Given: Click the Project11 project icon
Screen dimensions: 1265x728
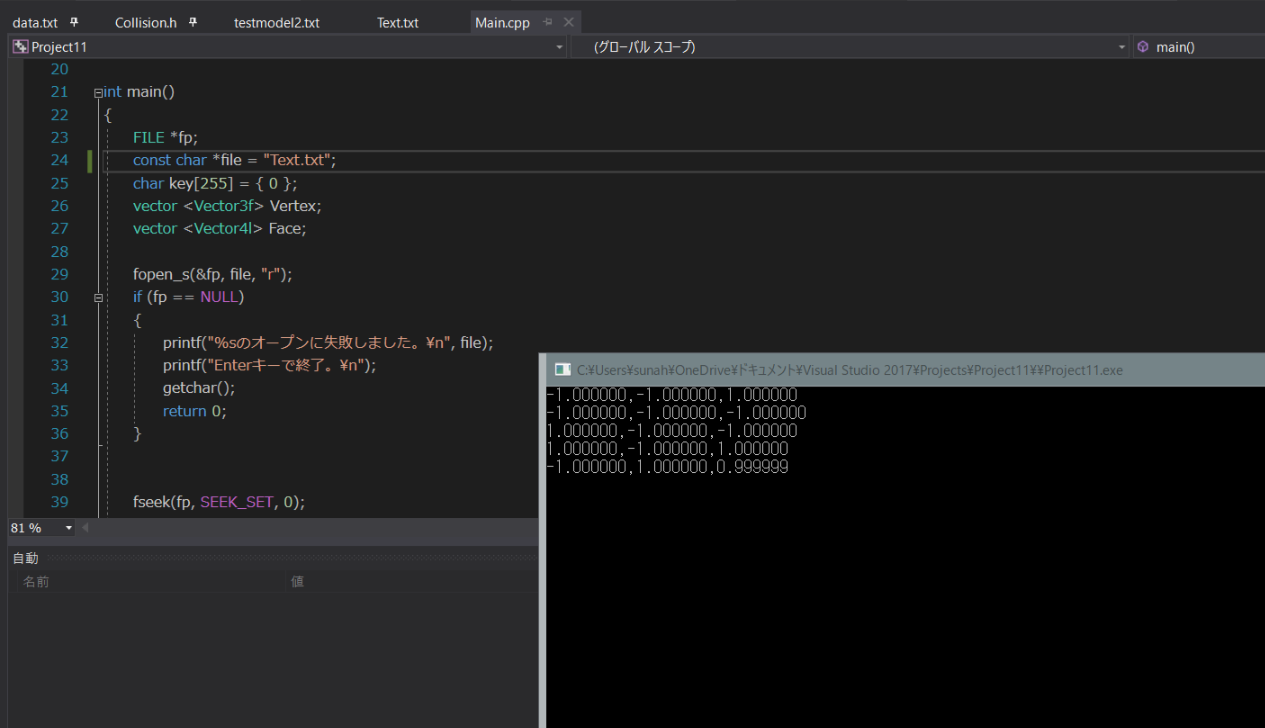Looking at the screenshot, I should tap(20, 47).
